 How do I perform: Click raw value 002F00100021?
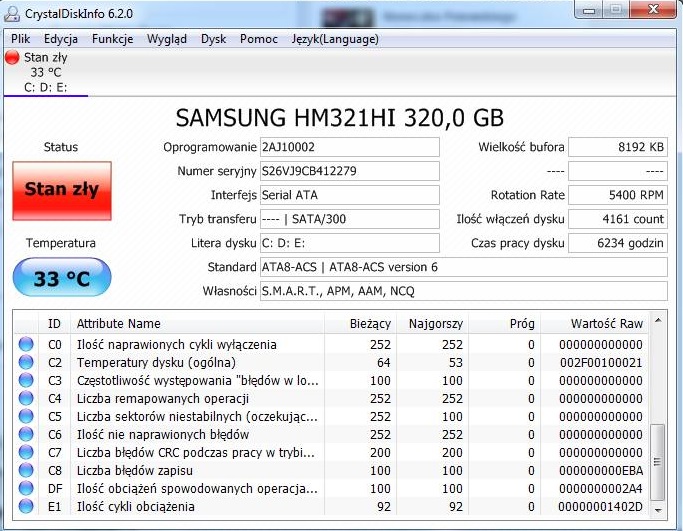pos(601,362)
